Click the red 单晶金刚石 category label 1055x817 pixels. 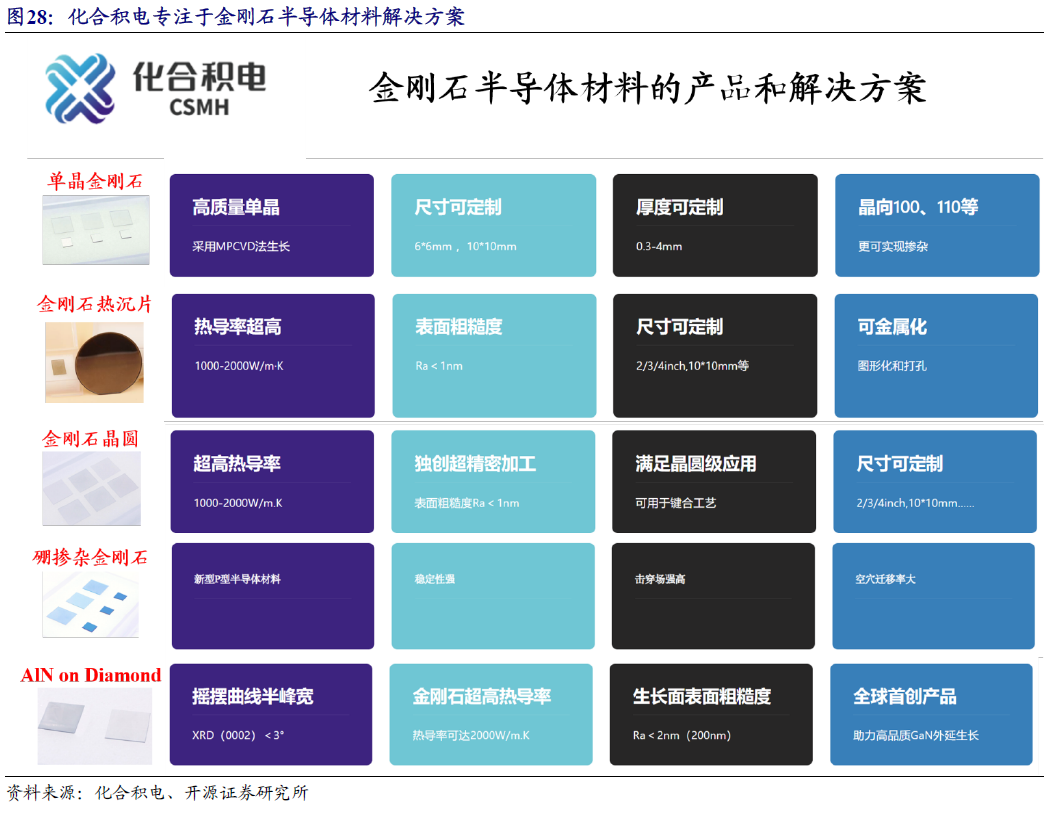(x=95, y=182)
